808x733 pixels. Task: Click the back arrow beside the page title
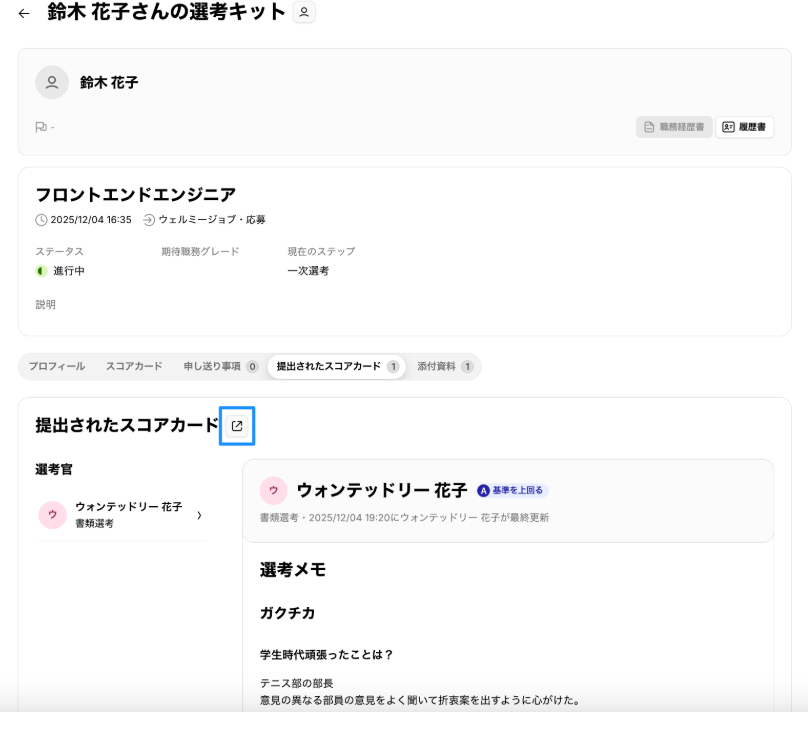(x=24, y=14)
